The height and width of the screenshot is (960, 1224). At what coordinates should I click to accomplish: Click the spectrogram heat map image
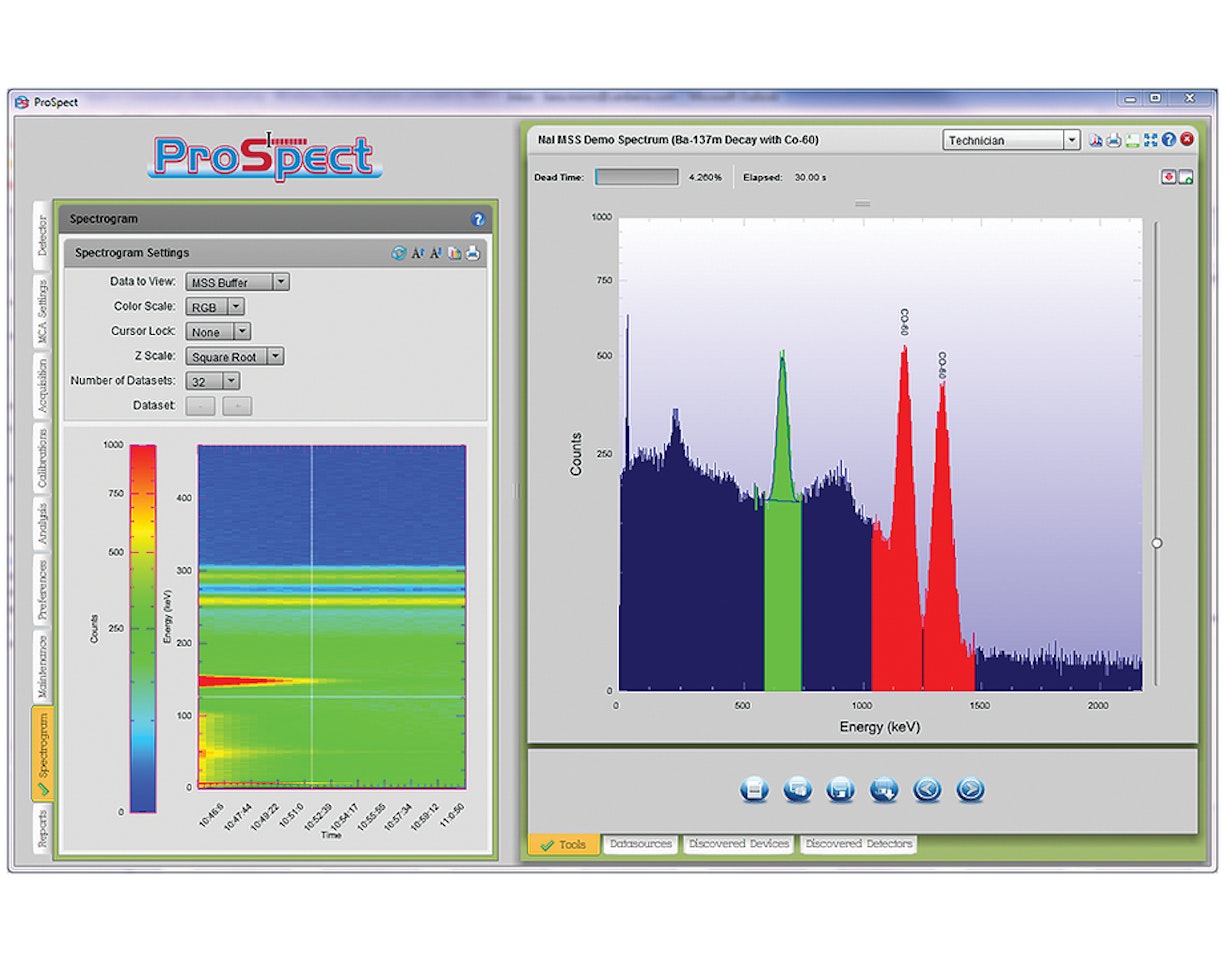pos(332,616)
